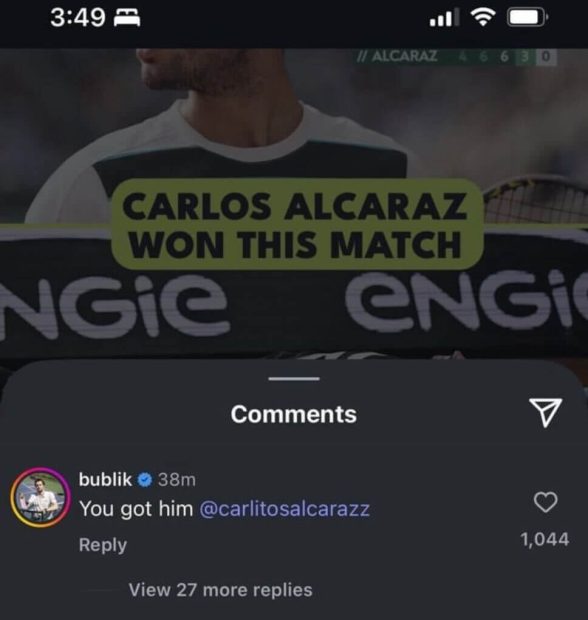The height and width of the screenshot is (620, 588).
Task: Expand View 27 more replies
Action: click(220, 590)
